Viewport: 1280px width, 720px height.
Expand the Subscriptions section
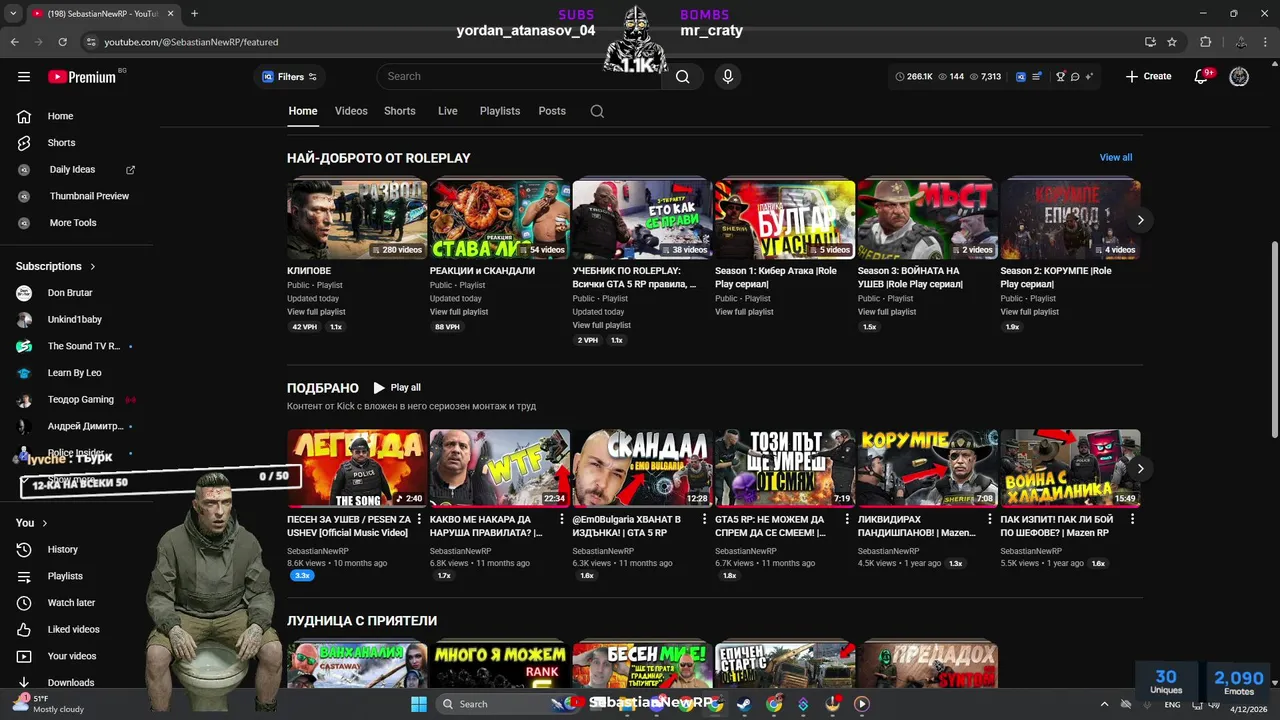coord(56,266)
